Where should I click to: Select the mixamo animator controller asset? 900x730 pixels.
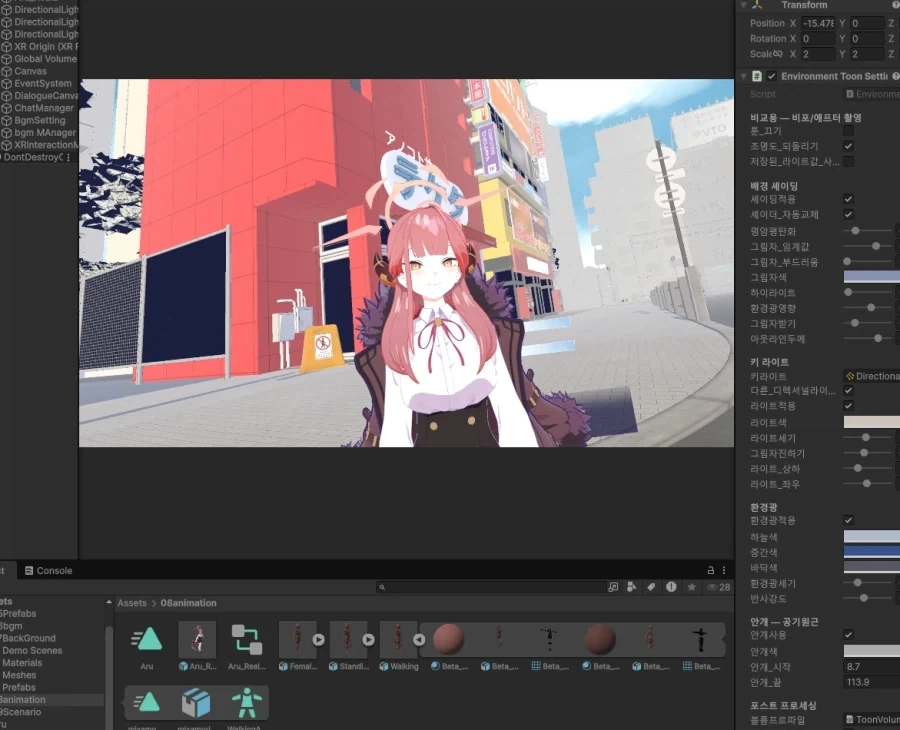146,702
